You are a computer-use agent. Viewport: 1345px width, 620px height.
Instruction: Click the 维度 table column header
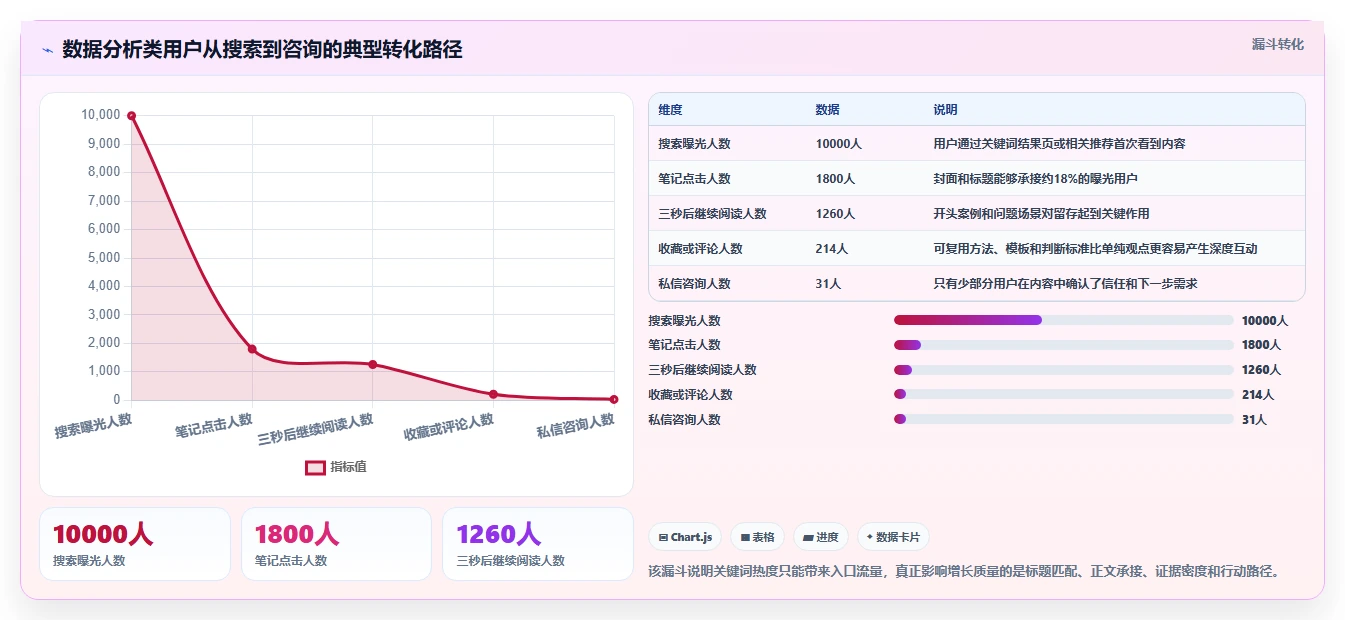670,109
